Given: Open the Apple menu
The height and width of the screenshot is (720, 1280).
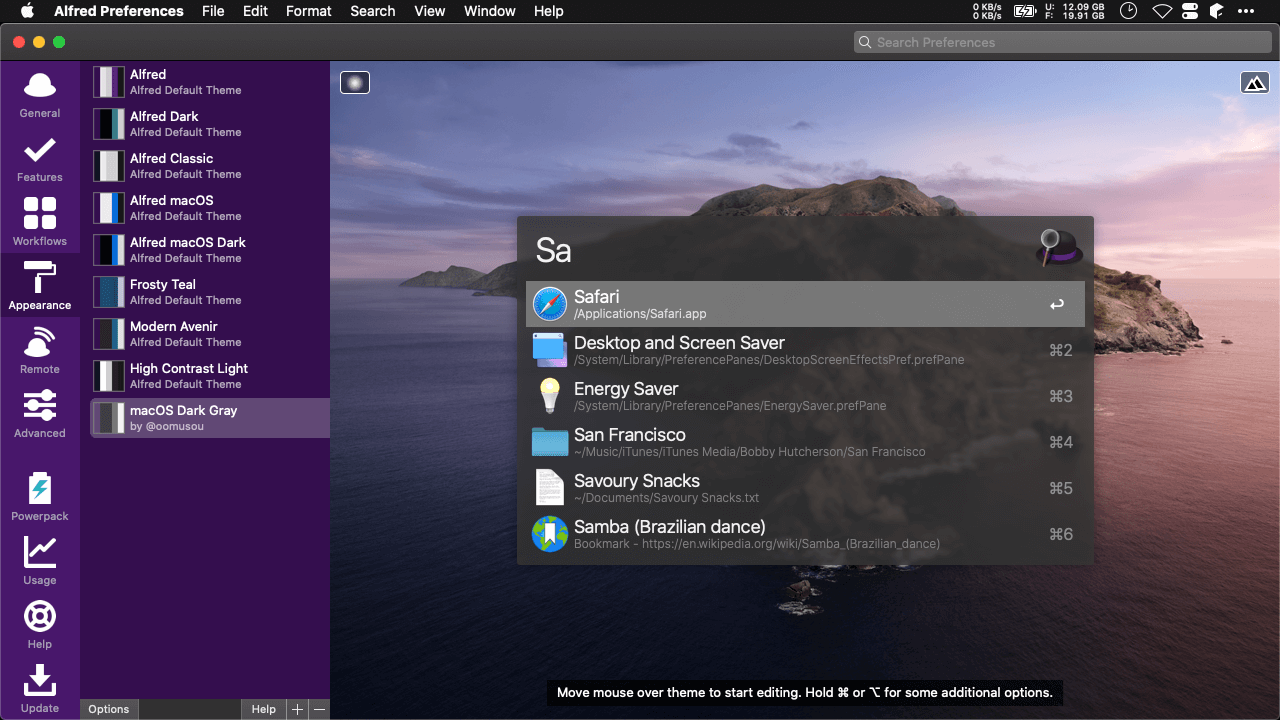Looking at the screenshot, I should pyautogui.click(x=27, y=11).
